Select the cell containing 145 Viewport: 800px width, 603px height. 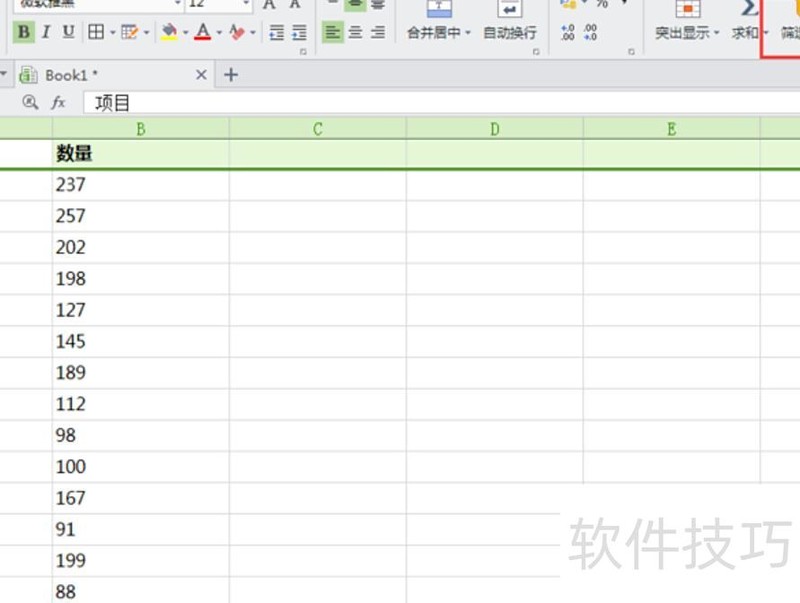click(x=141, y=342)
